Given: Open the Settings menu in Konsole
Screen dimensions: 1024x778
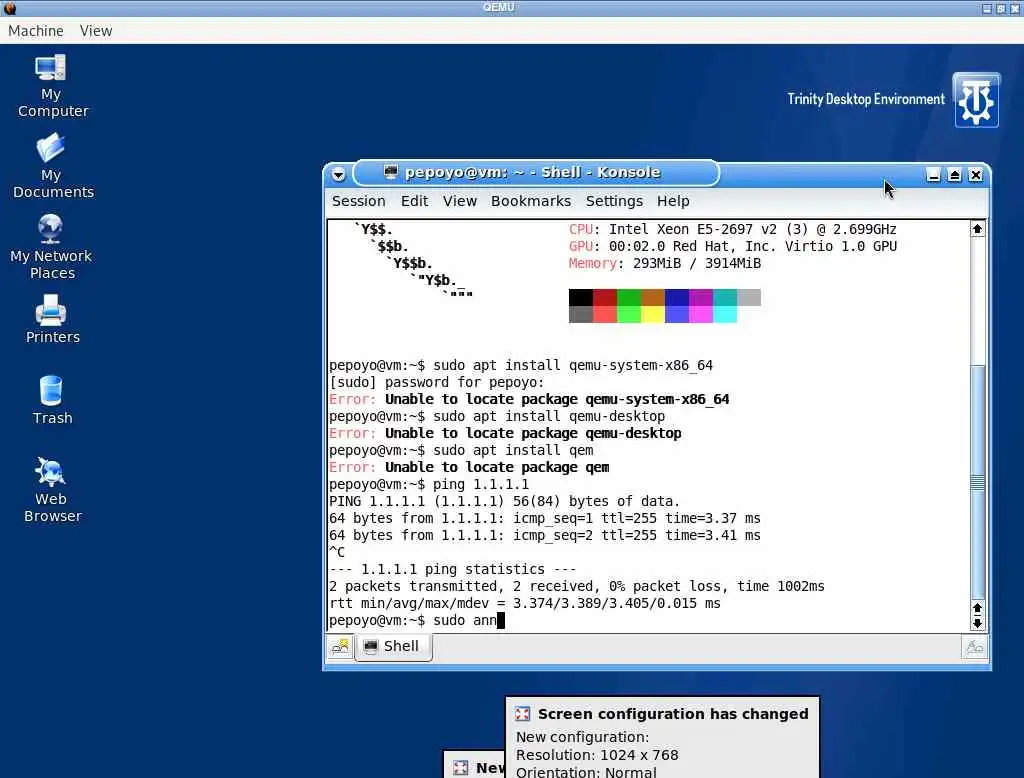Looking at the screenshot, I should [x=614, y=201].
